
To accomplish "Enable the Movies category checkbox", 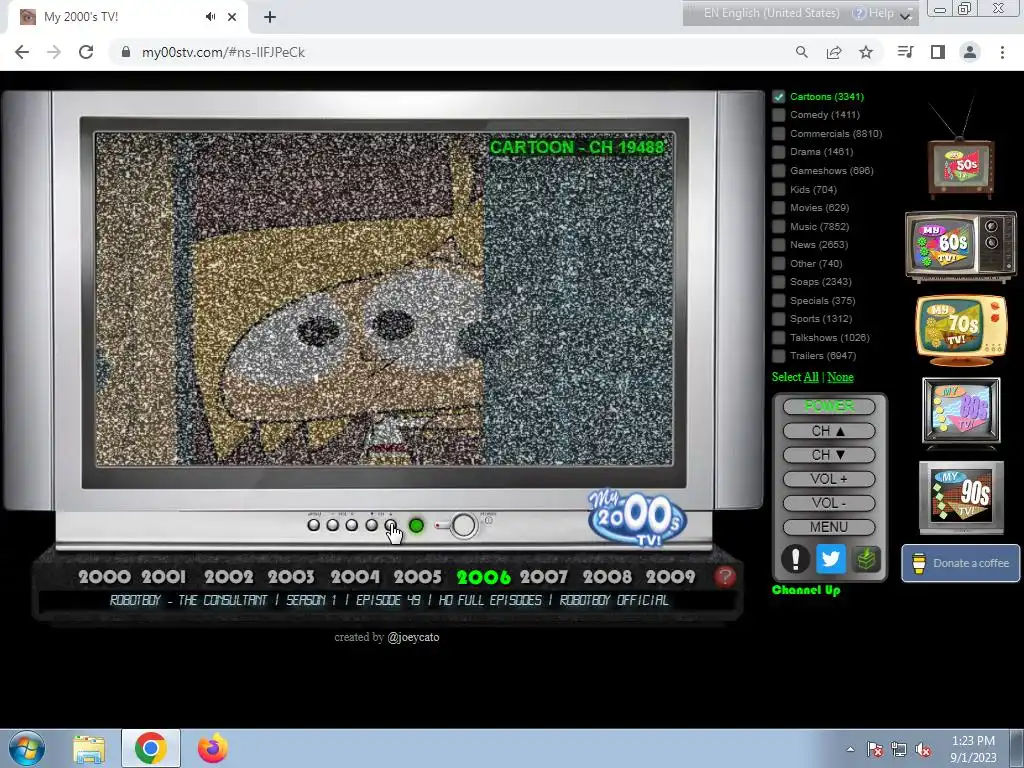I will [778, 208].
